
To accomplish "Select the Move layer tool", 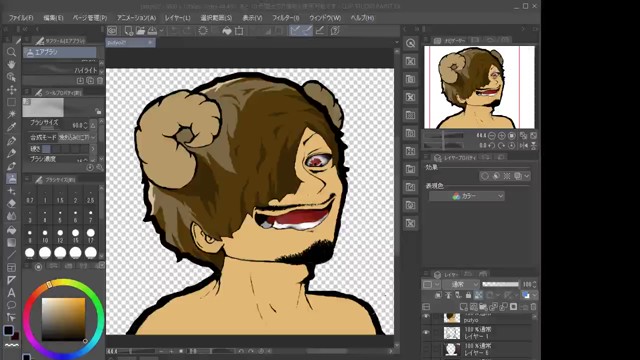I will click(11, 90).
